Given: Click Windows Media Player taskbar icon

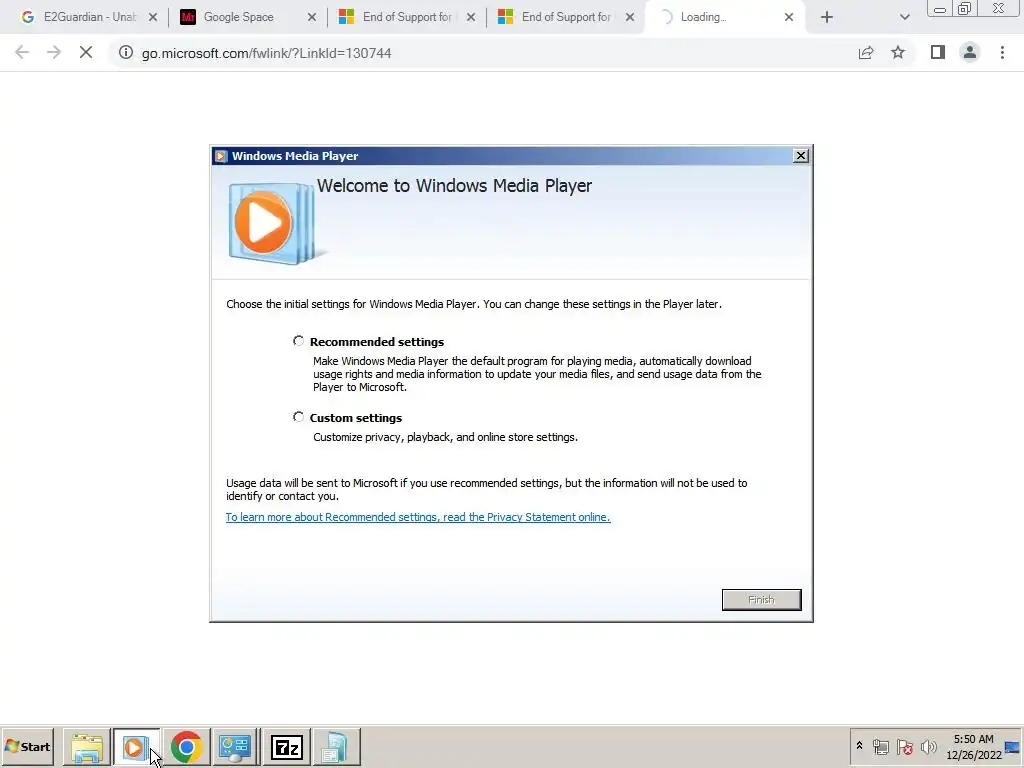Looking at the screenshot, I should pyautogui.click(x=136, y=747).
